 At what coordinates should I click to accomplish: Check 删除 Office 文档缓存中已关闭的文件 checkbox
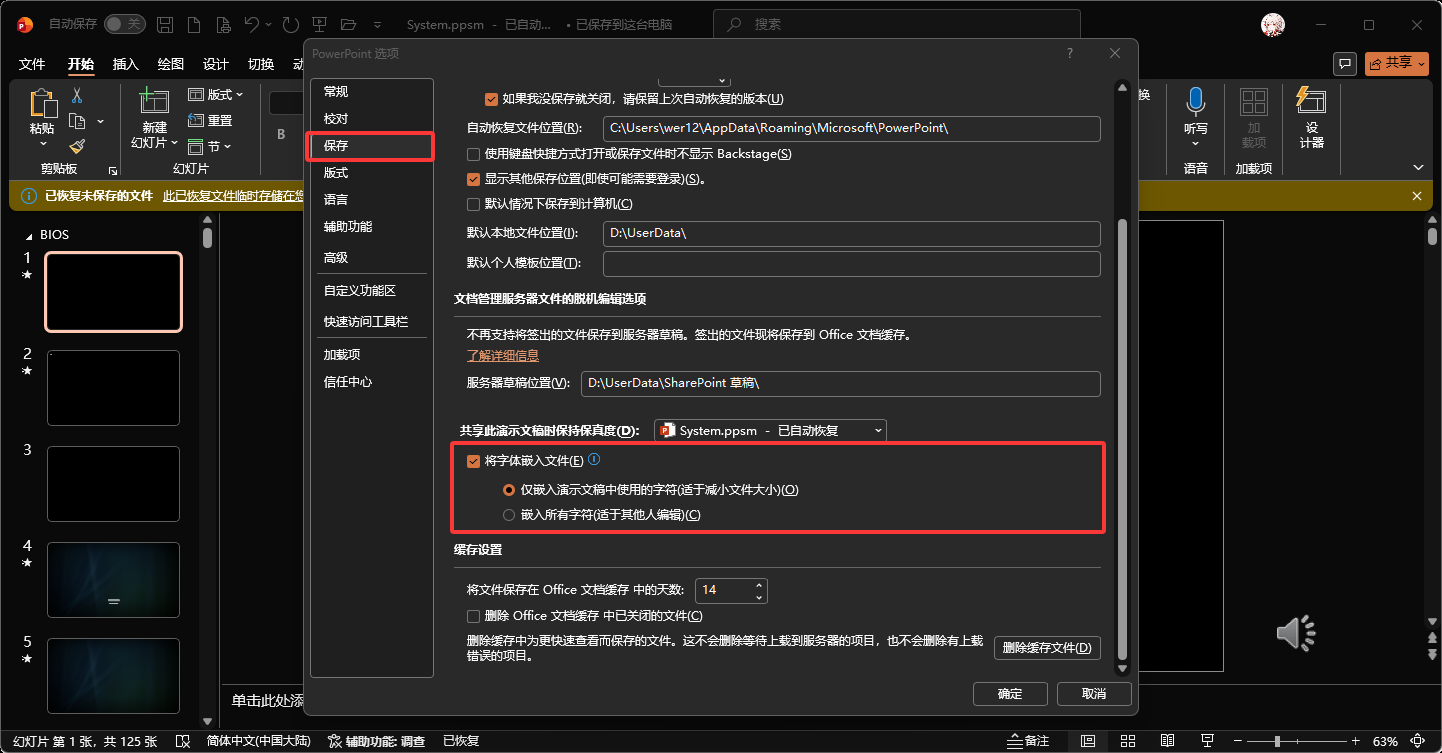474,616
